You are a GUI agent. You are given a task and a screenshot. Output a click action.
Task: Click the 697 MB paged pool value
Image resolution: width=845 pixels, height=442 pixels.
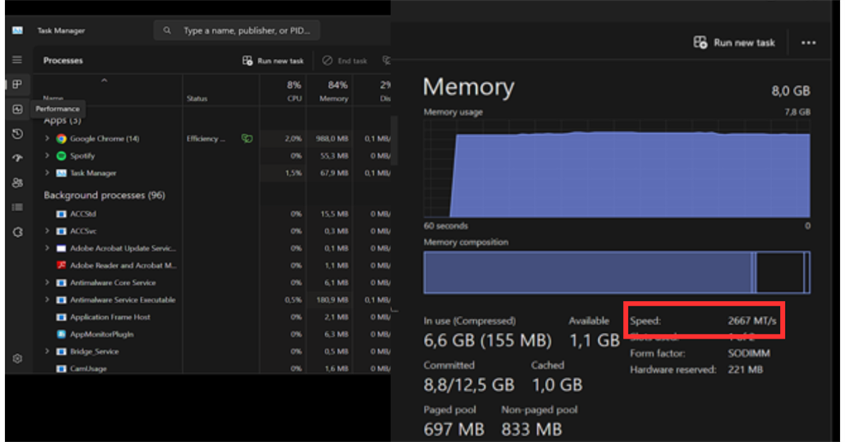coord(454,430)
